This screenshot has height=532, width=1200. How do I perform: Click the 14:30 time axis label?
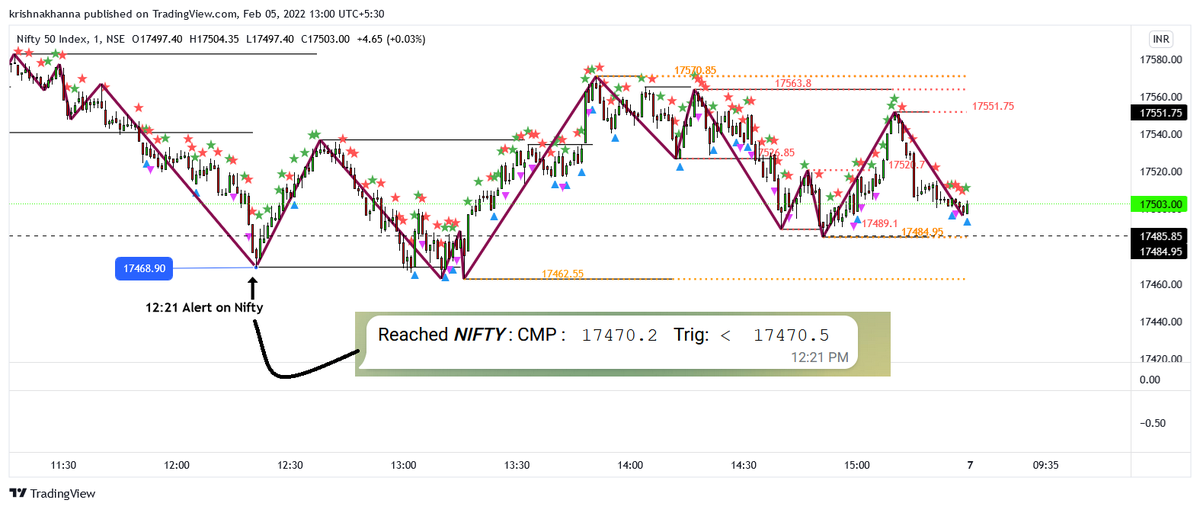pyautogui.click(x=744, y=465)
